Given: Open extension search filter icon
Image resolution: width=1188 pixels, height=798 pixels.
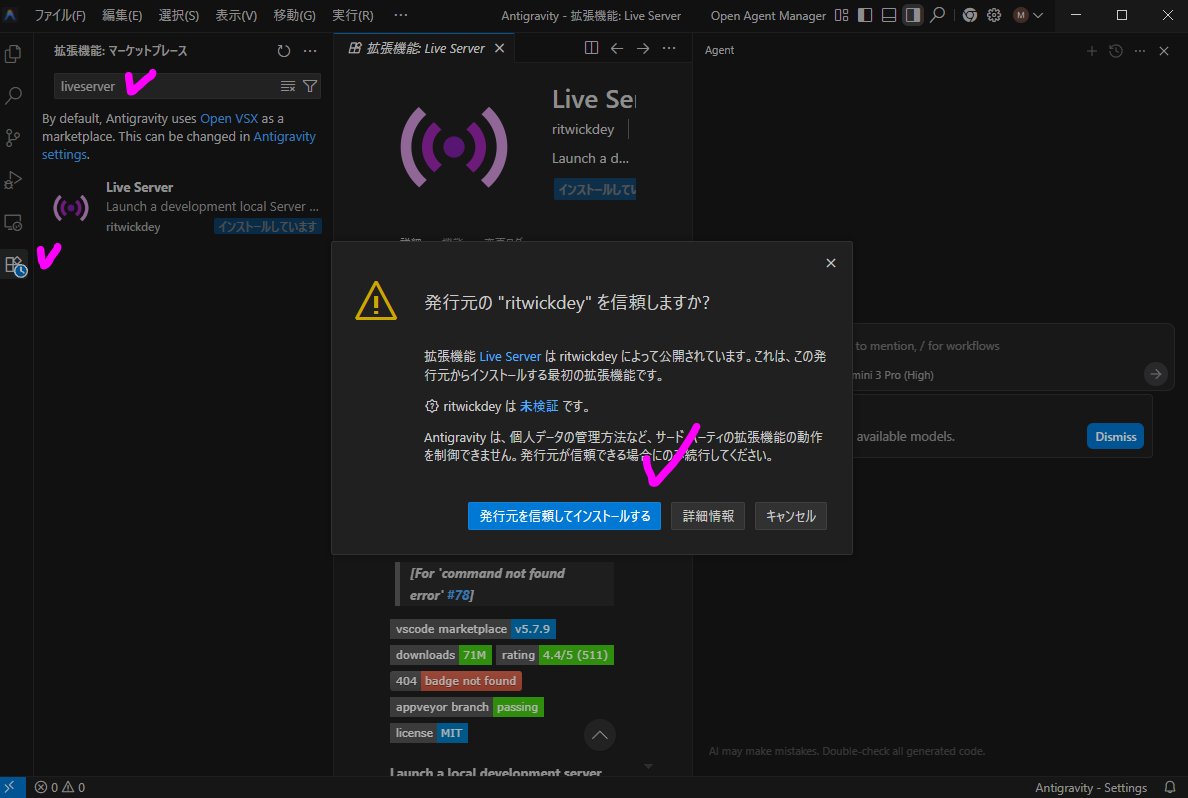Looking at the screenshot, I should click(310, 86).
